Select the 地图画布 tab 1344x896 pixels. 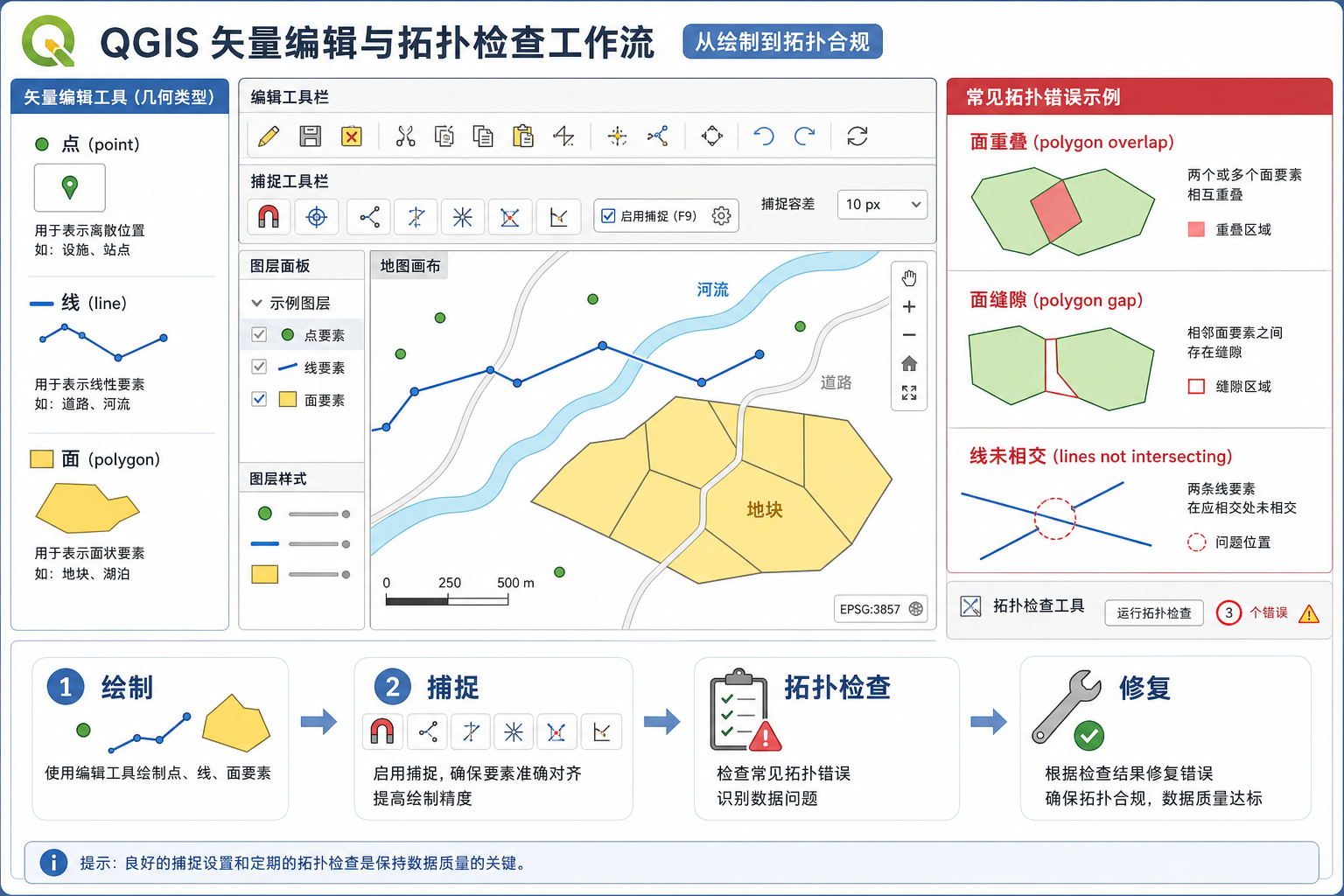tap(409, 266)
